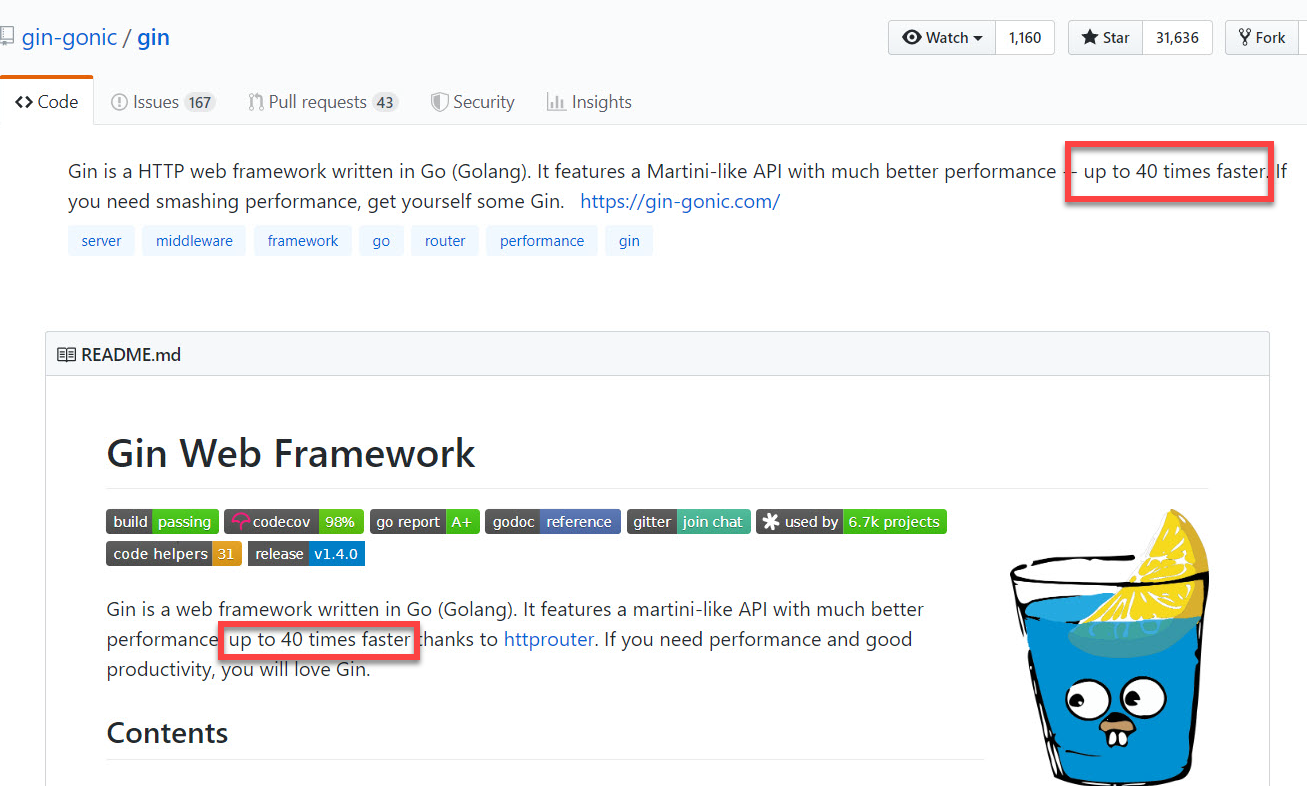Click the Code tab angle-brackets icon
The width and height of the screenshot is (1307, 786).
[x=24, y=102]
